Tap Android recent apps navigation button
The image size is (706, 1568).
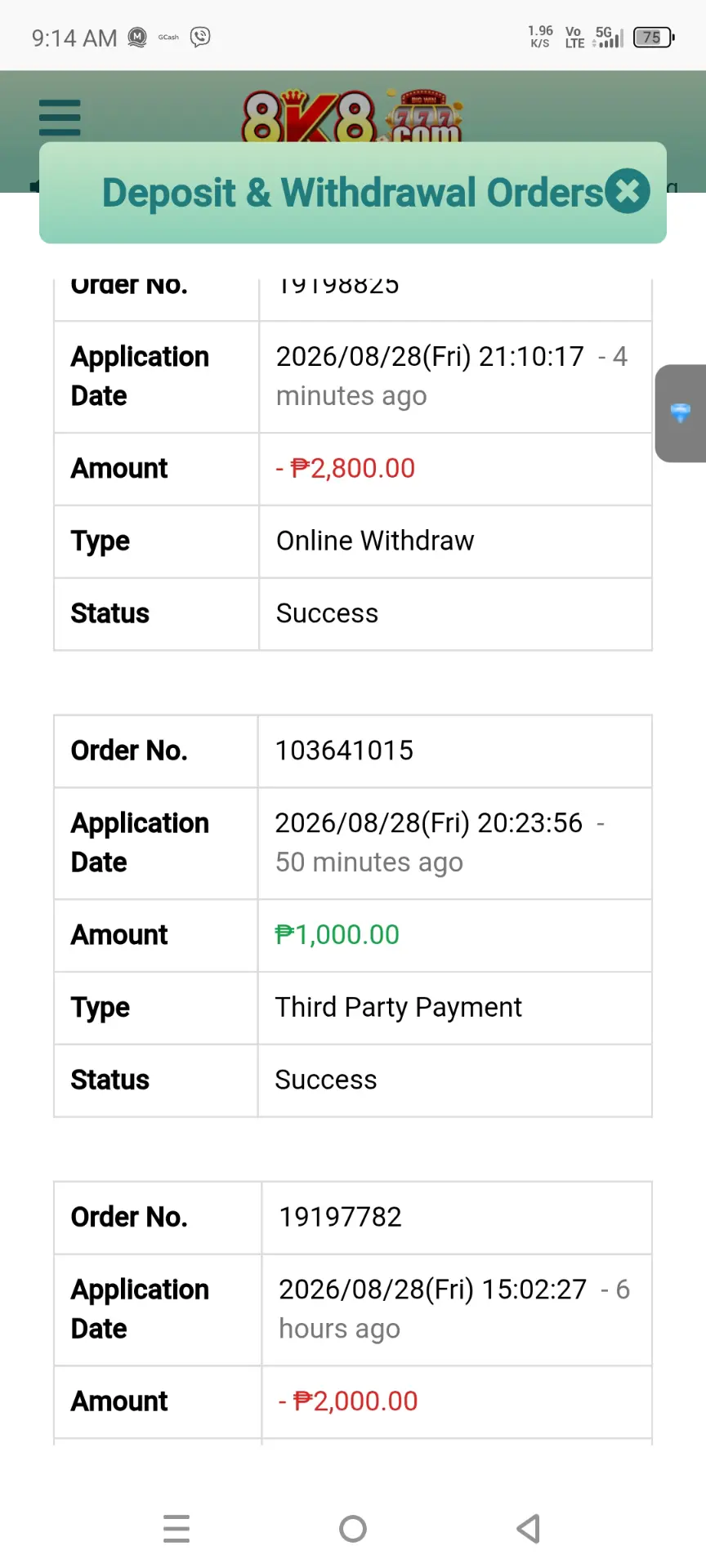tap(176, 1529)
